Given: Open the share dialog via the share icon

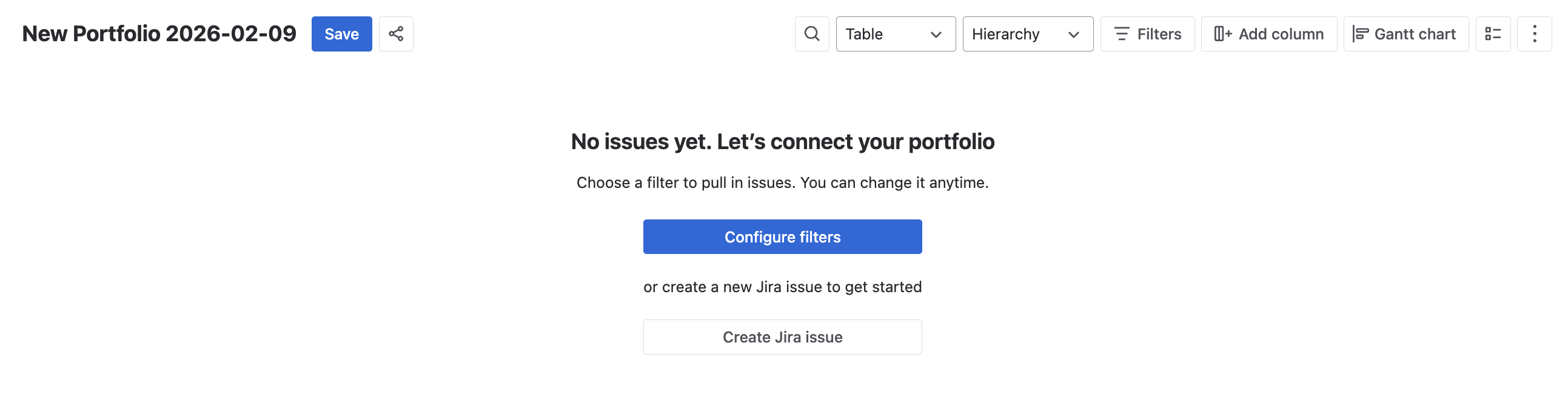Looking at the screenshot, I should point(397,33).
